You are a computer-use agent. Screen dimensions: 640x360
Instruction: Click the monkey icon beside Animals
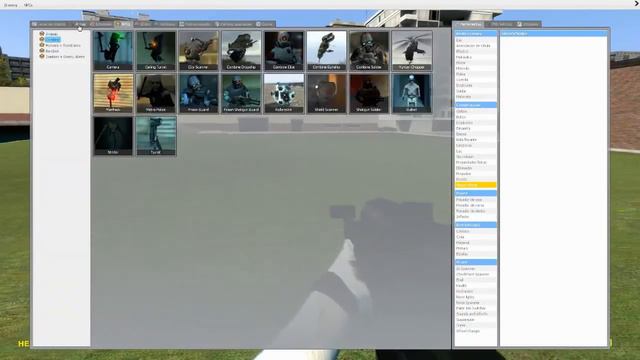(x=42, y=34)
